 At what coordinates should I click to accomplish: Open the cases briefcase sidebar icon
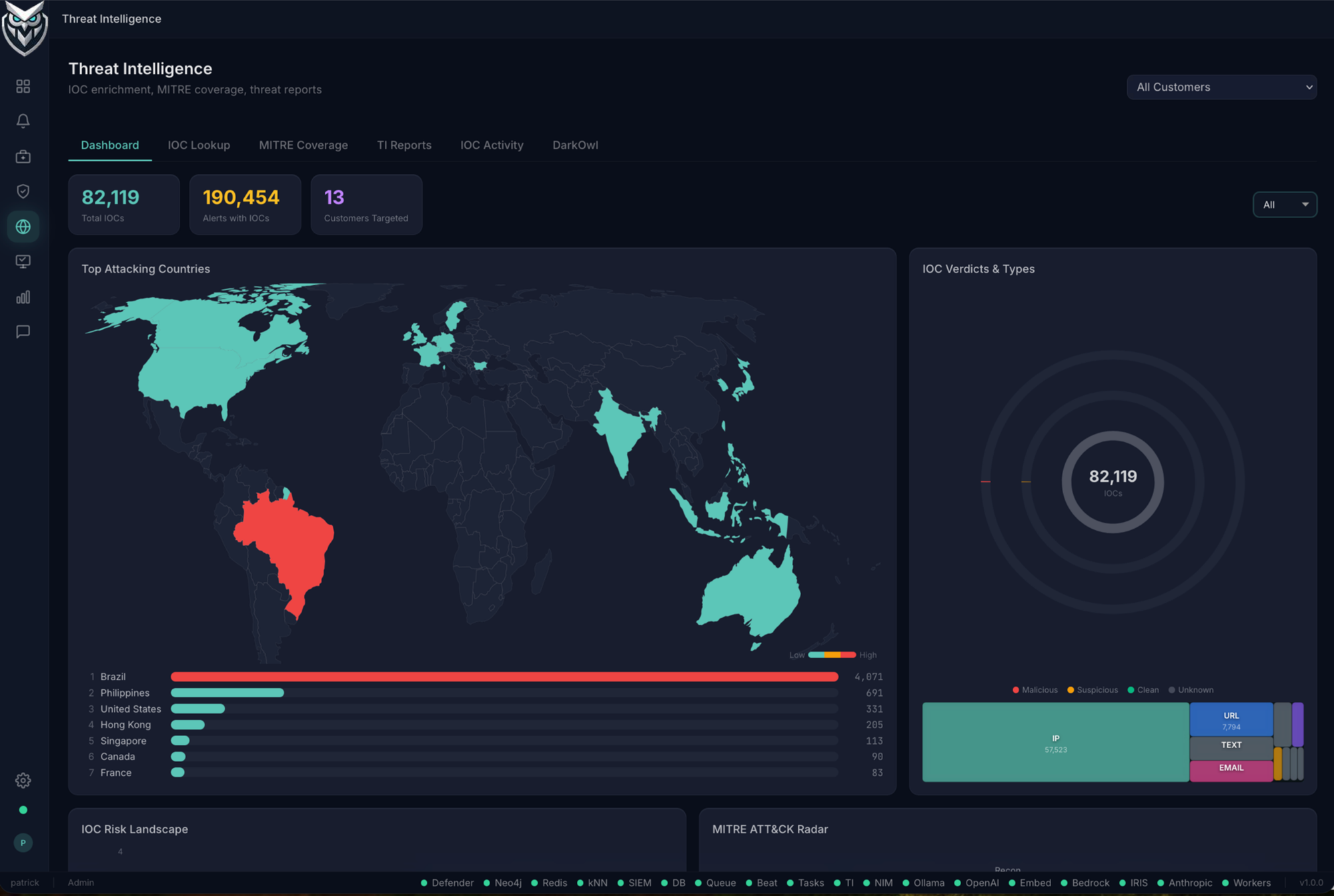pos(23,157)
